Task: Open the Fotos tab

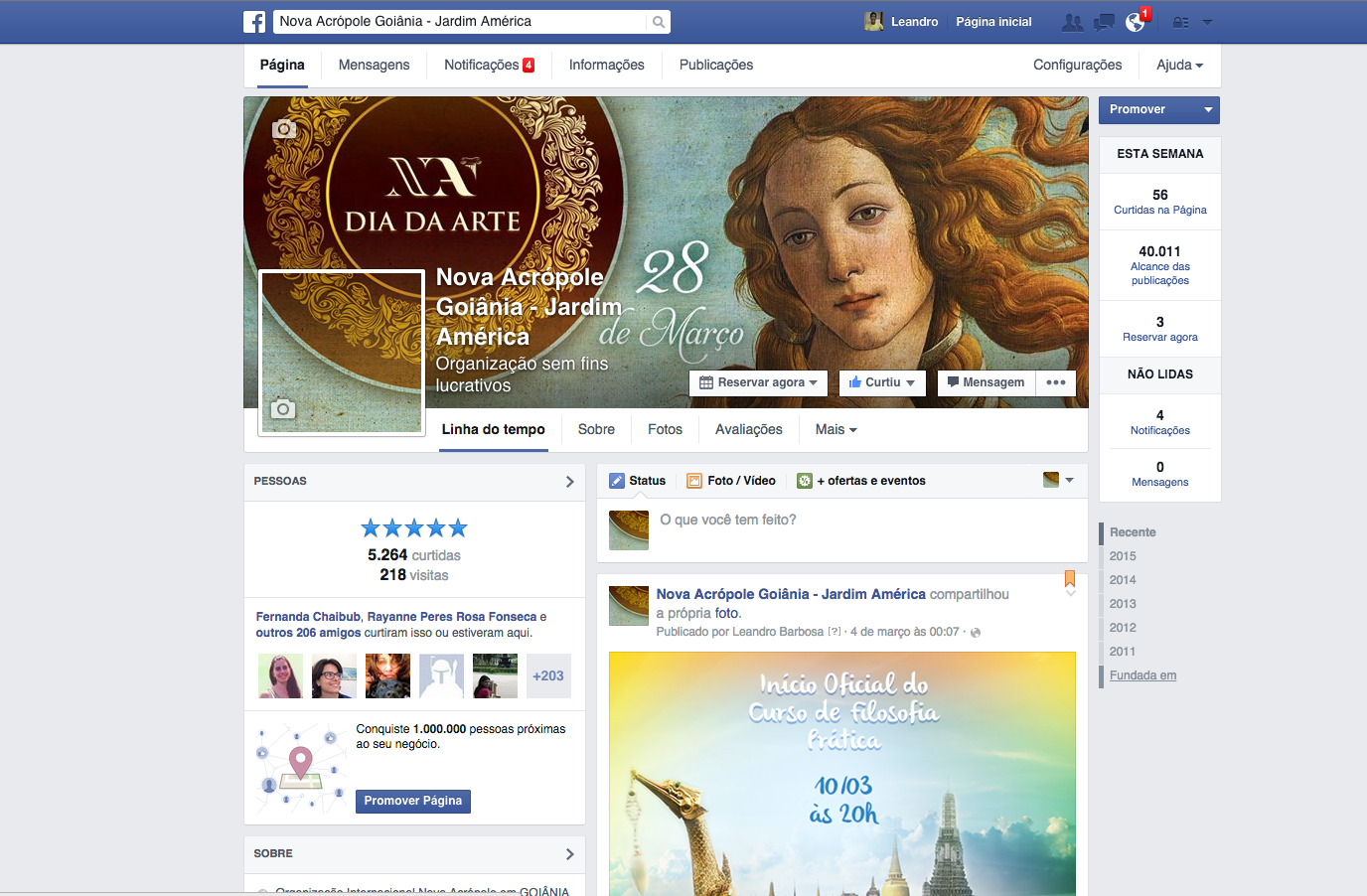Action: (665, 429)
